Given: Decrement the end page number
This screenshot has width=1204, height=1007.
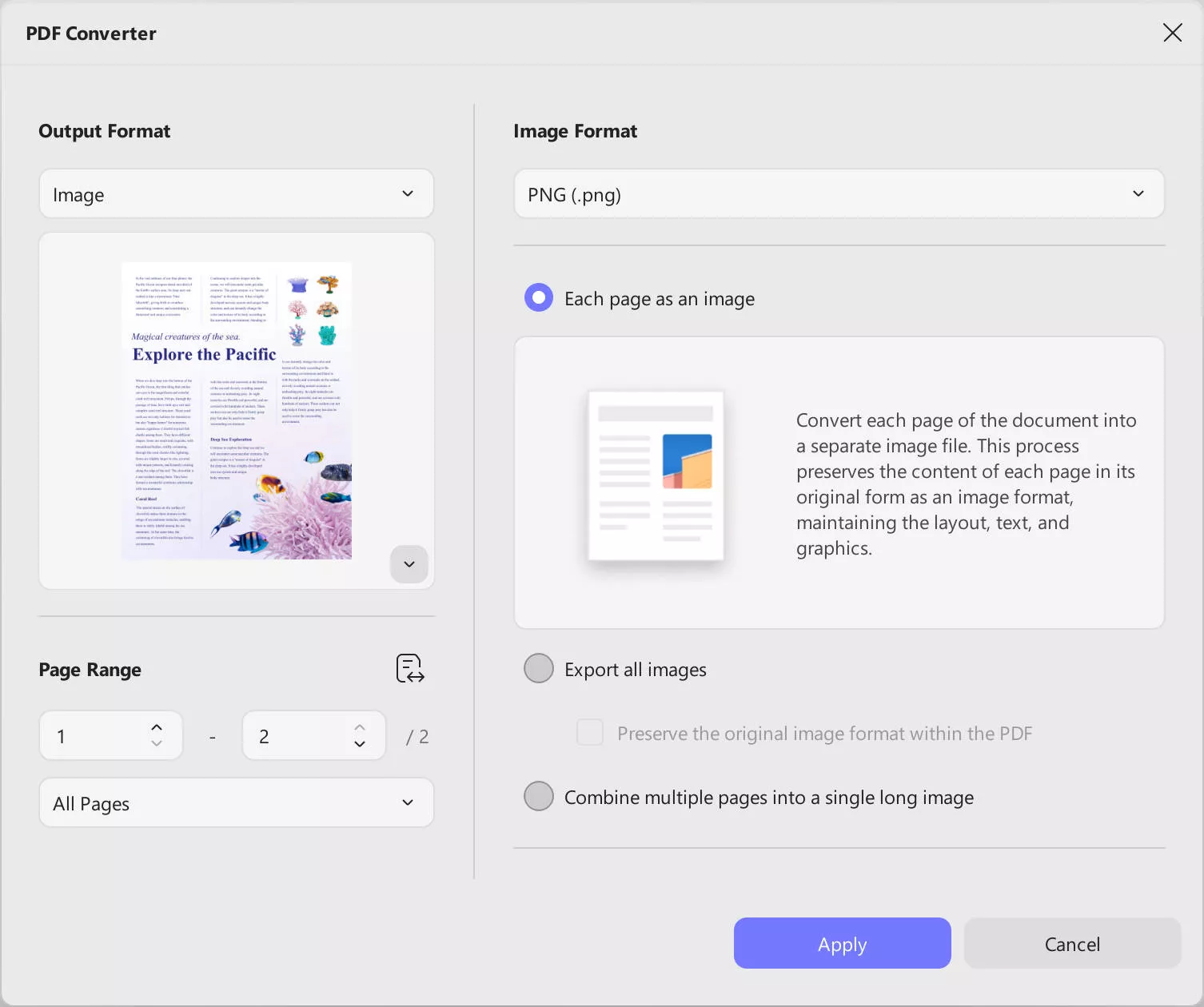Looking at the screenshot, I should pyautogui.click(x=360, y=744).
